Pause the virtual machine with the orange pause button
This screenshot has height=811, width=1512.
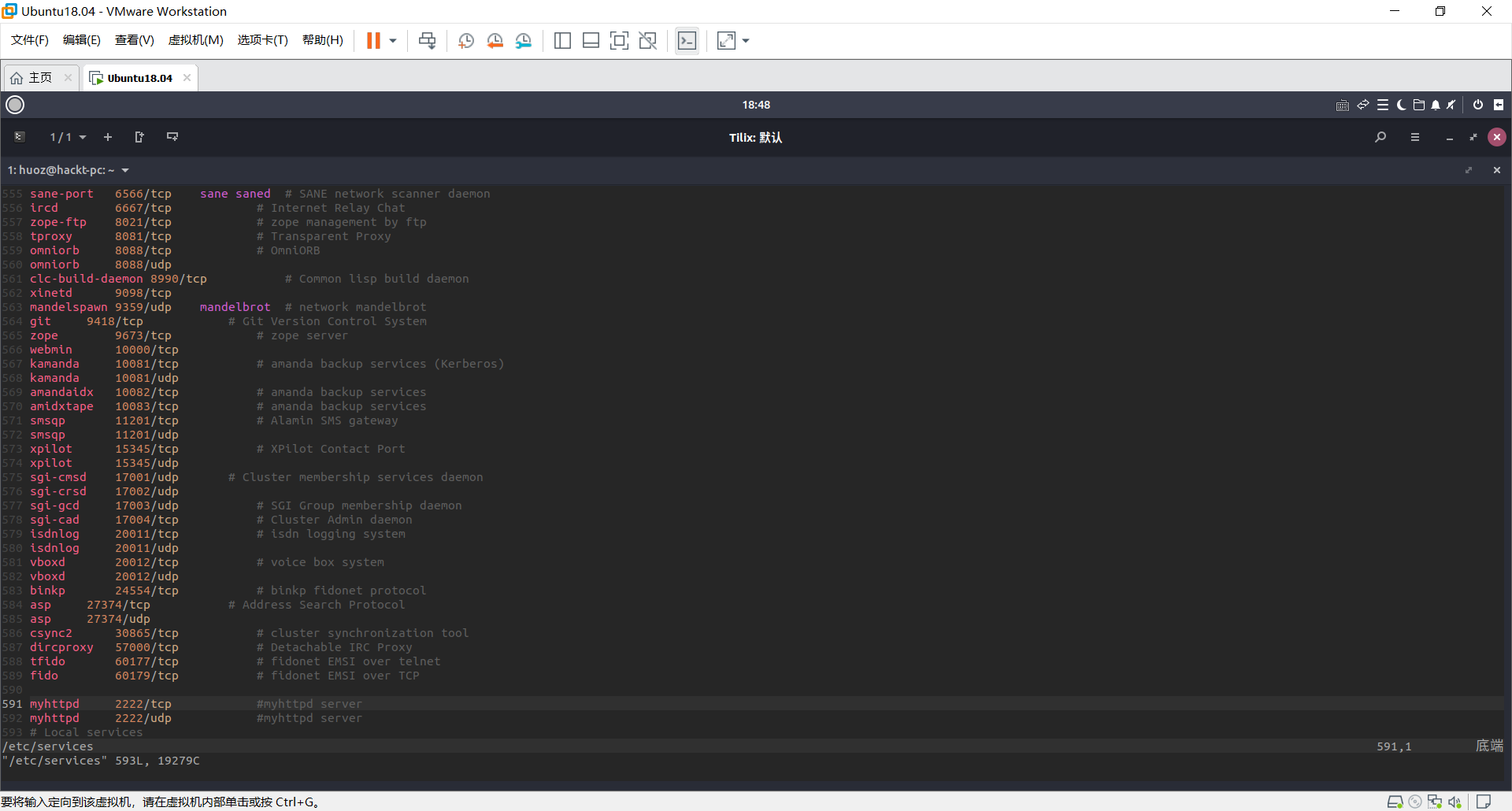tap(373, 40)
